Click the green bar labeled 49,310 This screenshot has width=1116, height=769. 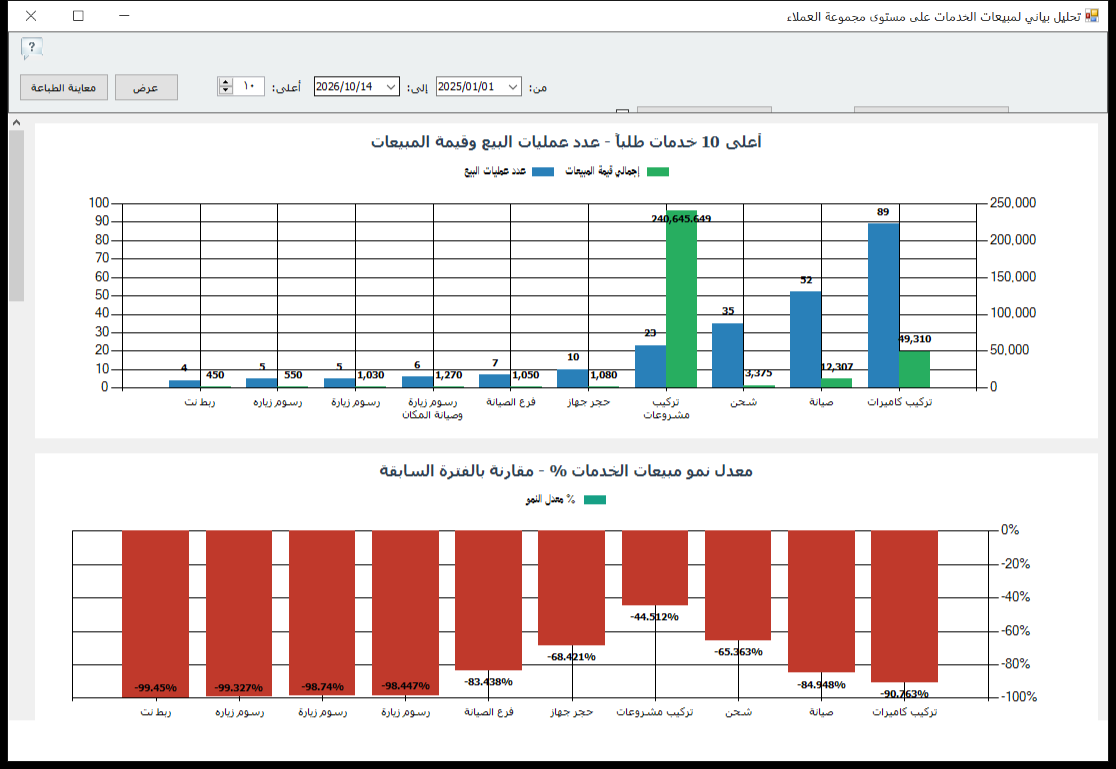(915, 369)
